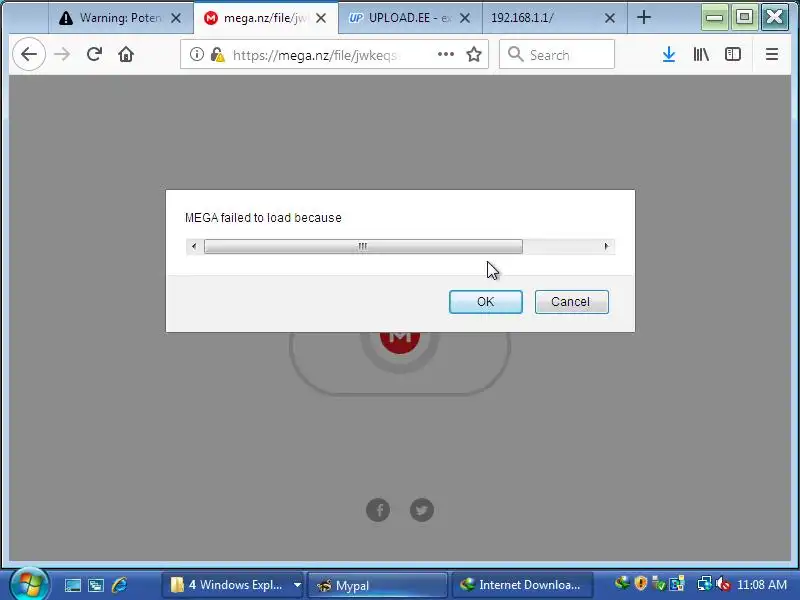Click the horizontal scrollbar thumb in dialog
The image size is (800, 600).
[363, 246]
